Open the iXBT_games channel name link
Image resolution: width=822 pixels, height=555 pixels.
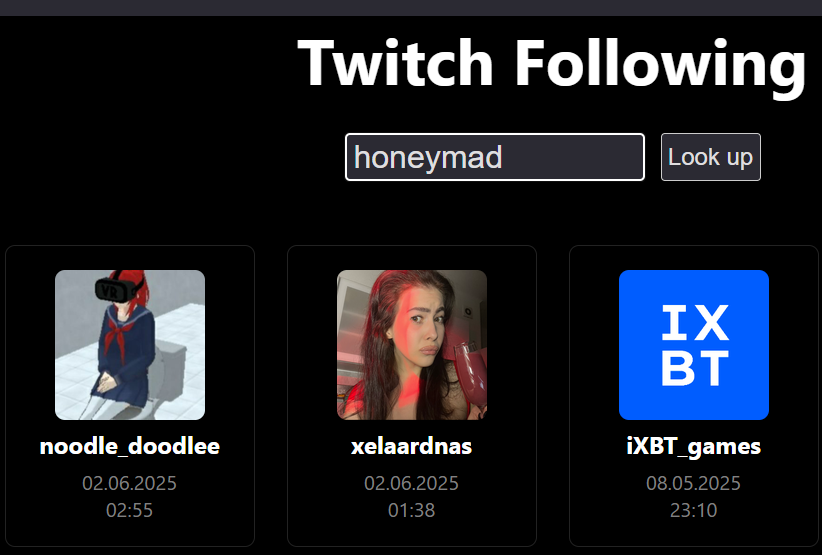pos(694,447)
